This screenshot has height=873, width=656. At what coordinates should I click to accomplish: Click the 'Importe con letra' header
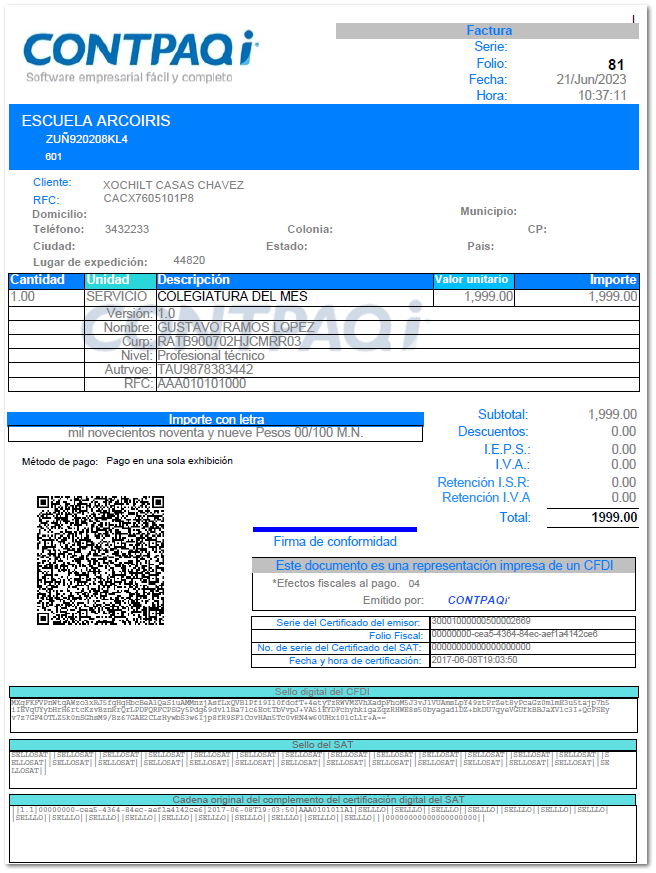coord(216,419)
